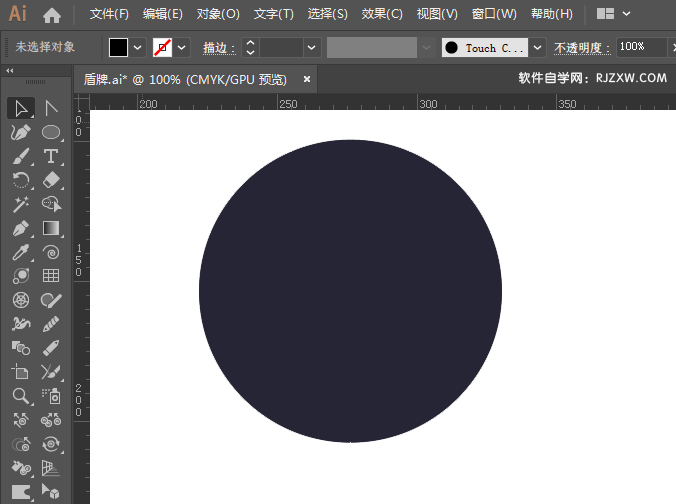Choose the Curvature tool
Screen dimensions: 676x504
pyautogui.click(x=21, y=132)
